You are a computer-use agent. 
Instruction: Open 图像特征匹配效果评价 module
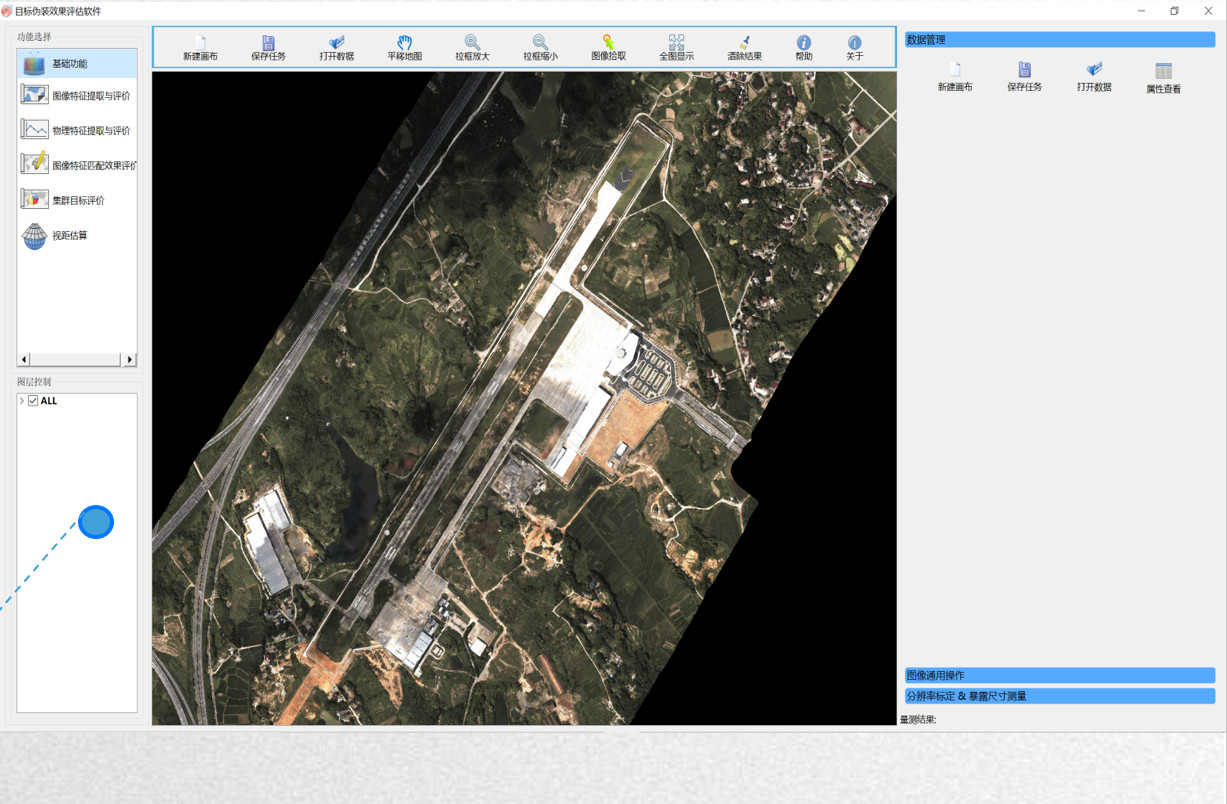click(77, 164)
